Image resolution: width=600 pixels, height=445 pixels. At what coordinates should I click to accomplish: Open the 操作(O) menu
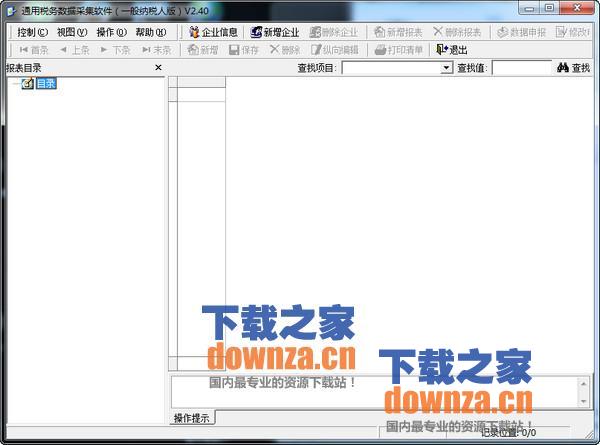point(112,33)
